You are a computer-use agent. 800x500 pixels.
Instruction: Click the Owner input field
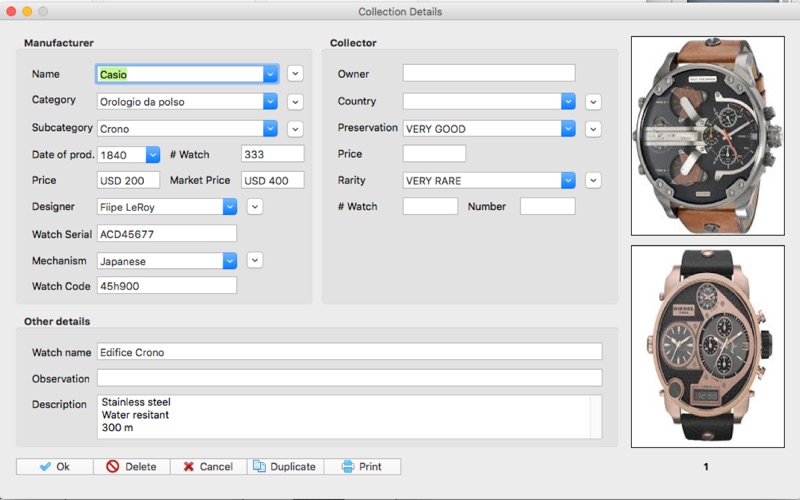489,73
